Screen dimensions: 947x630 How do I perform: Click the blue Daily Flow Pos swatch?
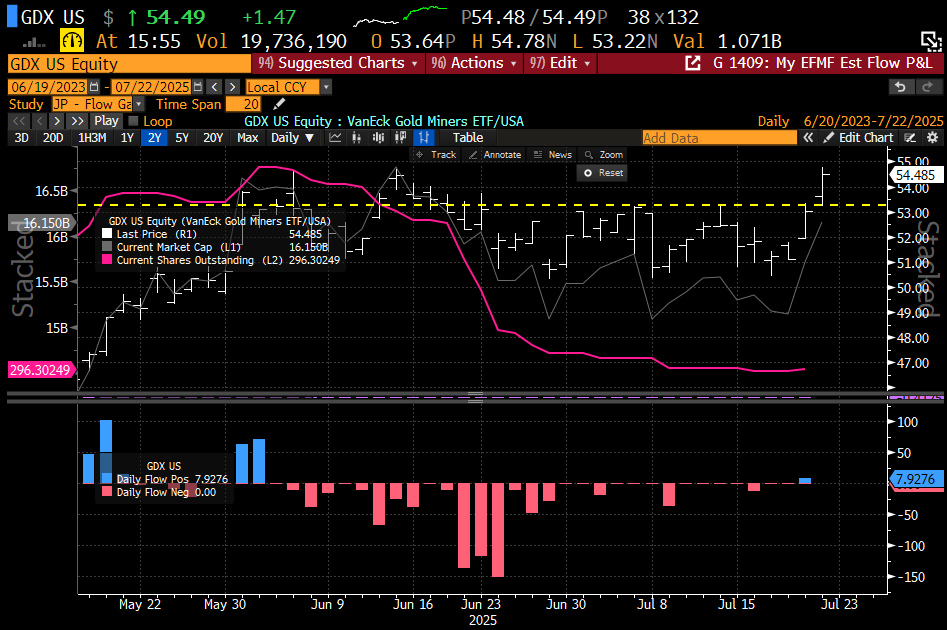point(107,478)
